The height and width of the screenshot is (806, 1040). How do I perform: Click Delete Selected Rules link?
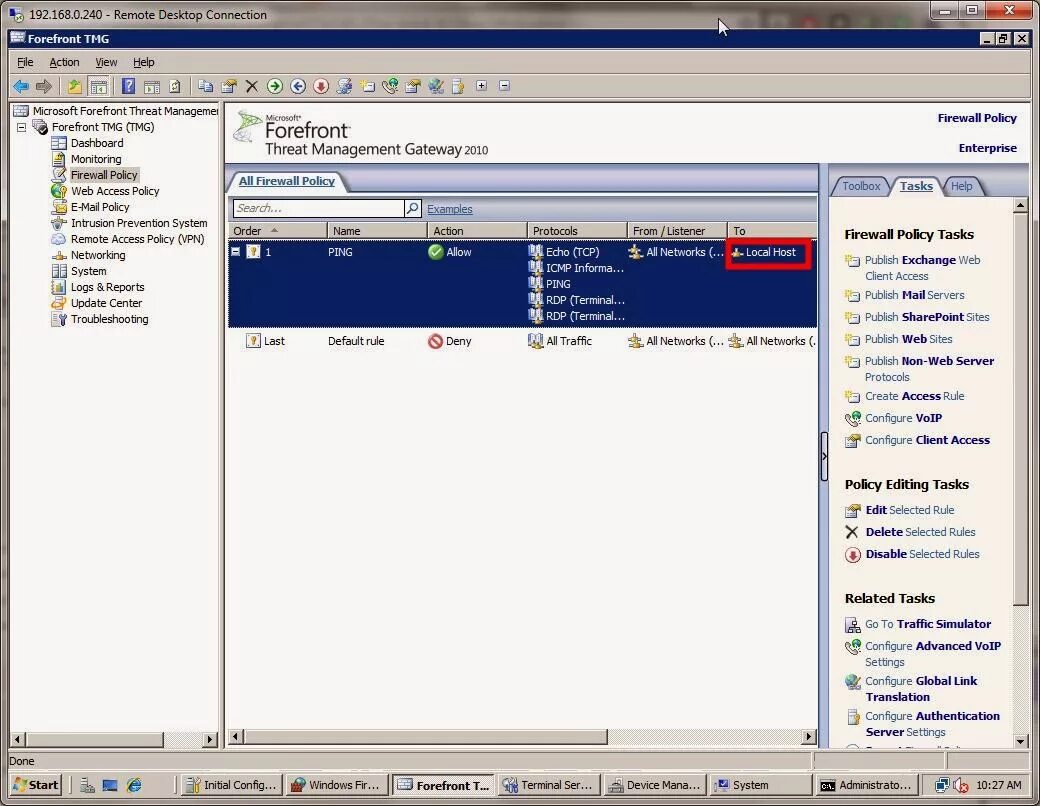point(920,532)
